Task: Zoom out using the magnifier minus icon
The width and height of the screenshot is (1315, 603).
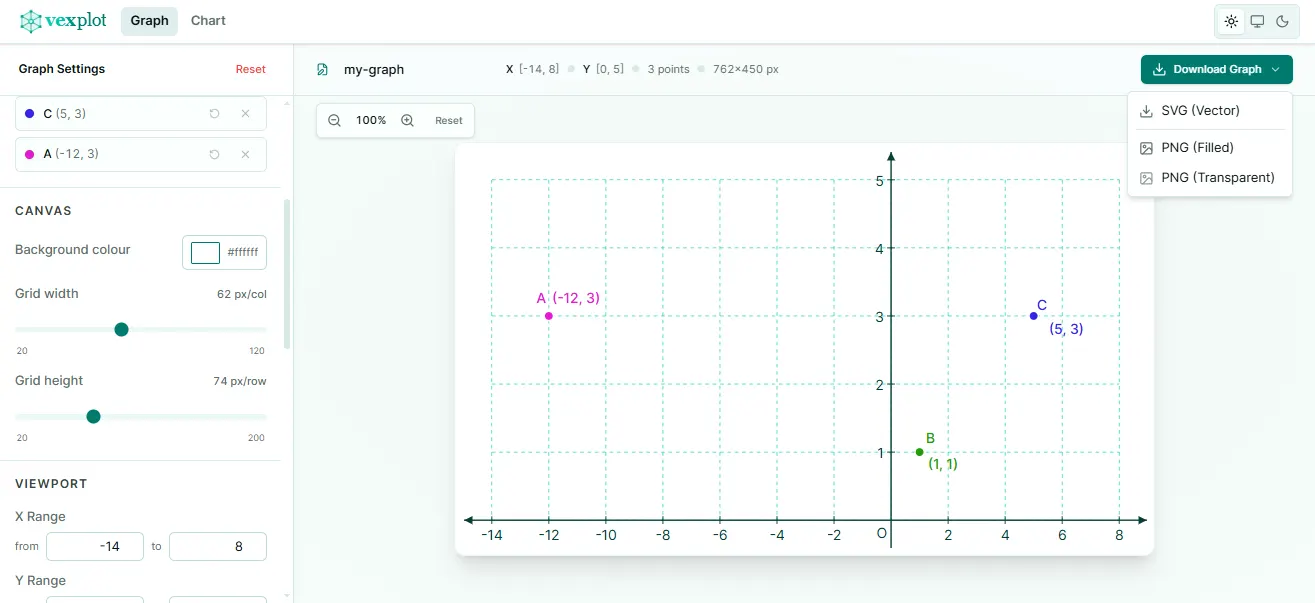Action: 334,120
